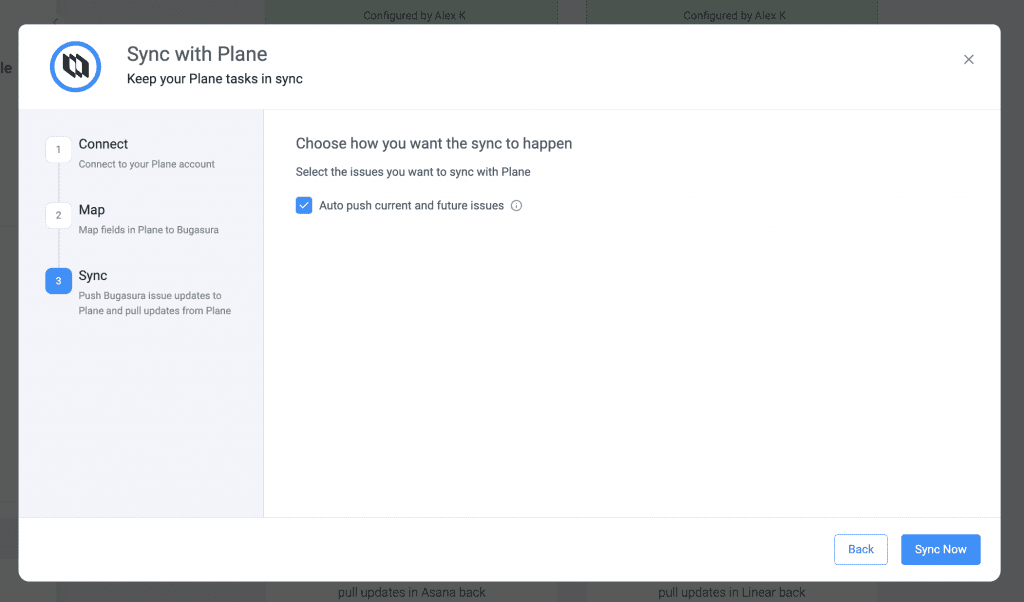Viewport: 1024px width, 602px height.
Task: Click 'Map fields in Plane to Bugasura' text
Action: [148, 230]
